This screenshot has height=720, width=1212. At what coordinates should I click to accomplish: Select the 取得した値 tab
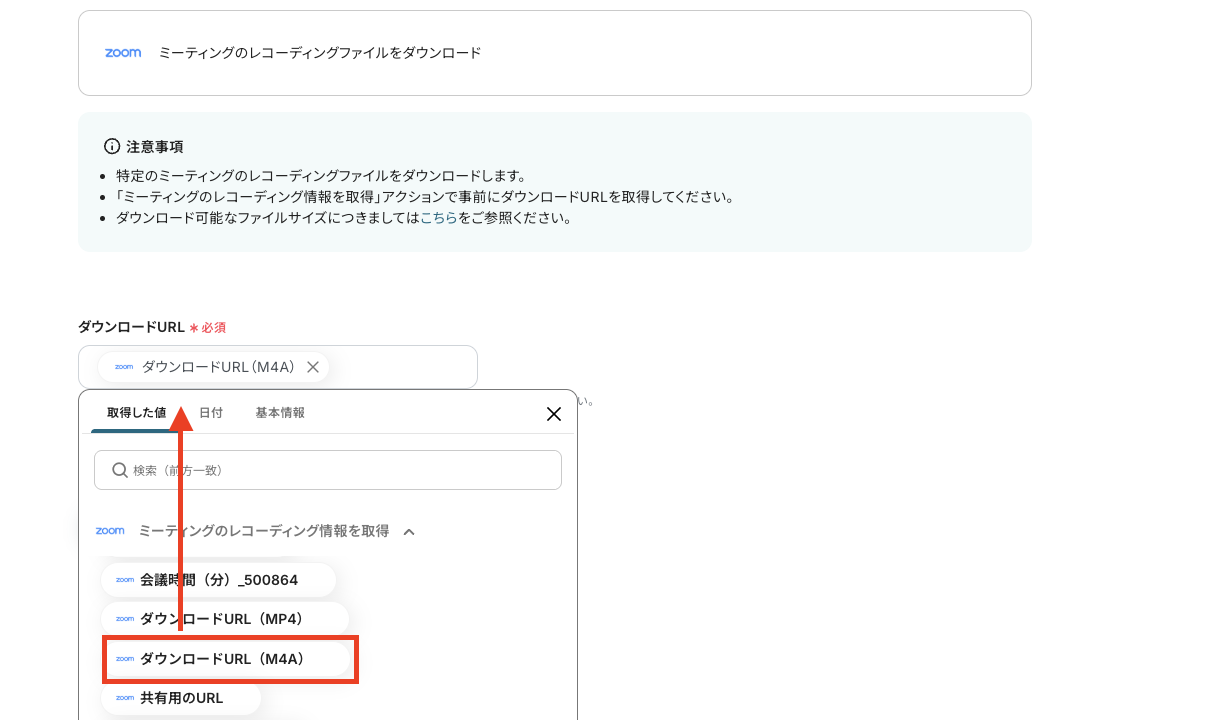pos(137,412)
